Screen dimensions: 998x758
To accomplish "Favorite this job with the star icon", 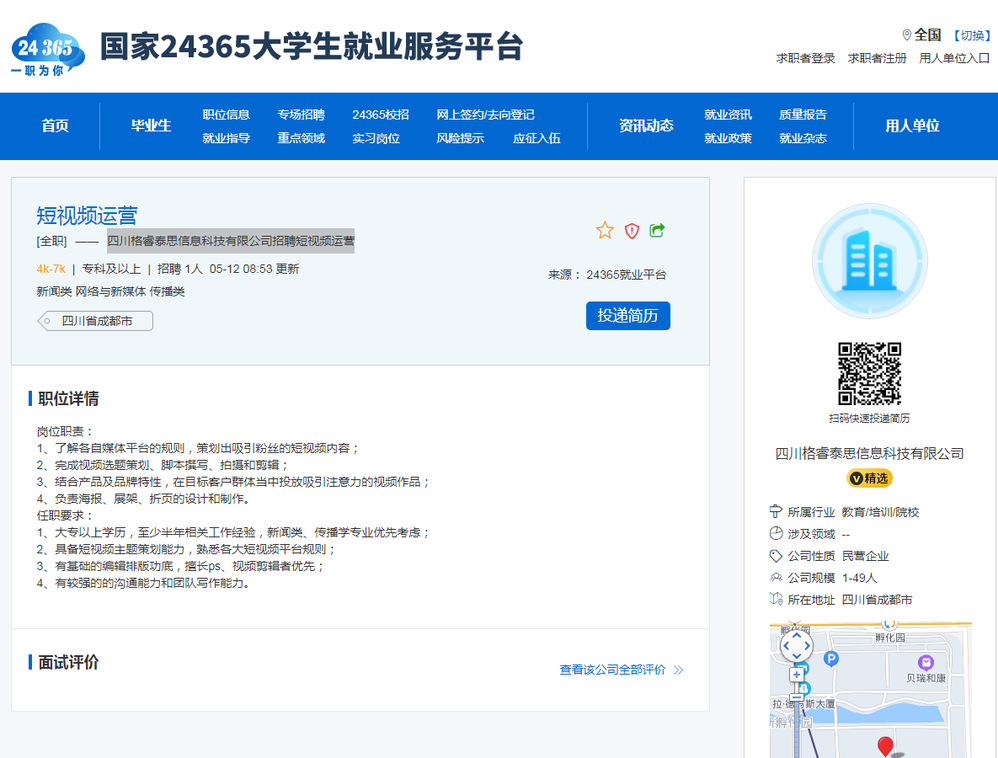I will coord(605,231).
